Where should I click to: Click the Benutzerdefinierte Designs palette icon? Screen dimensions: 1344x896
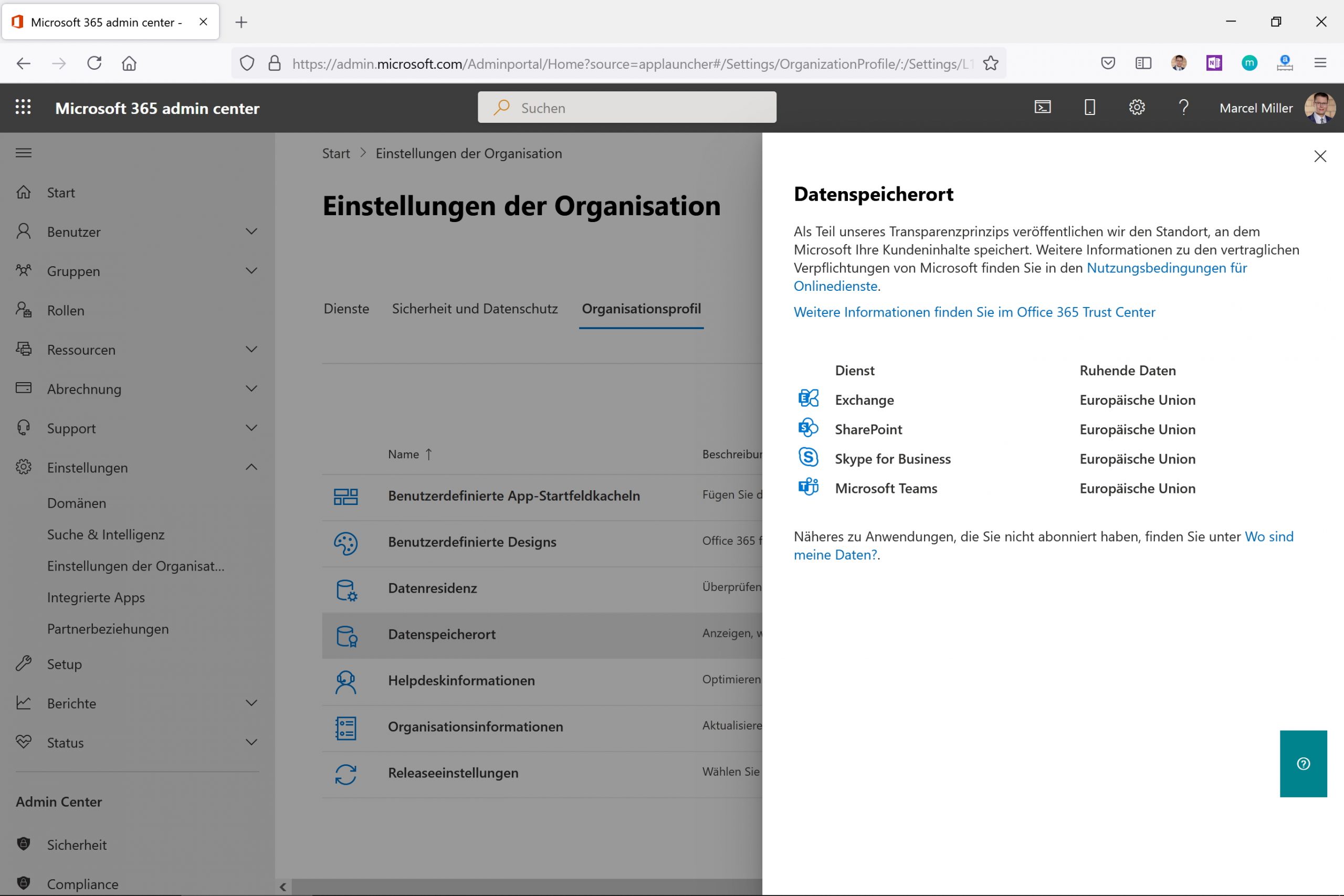pyautogui.click(x=346, y=543)
